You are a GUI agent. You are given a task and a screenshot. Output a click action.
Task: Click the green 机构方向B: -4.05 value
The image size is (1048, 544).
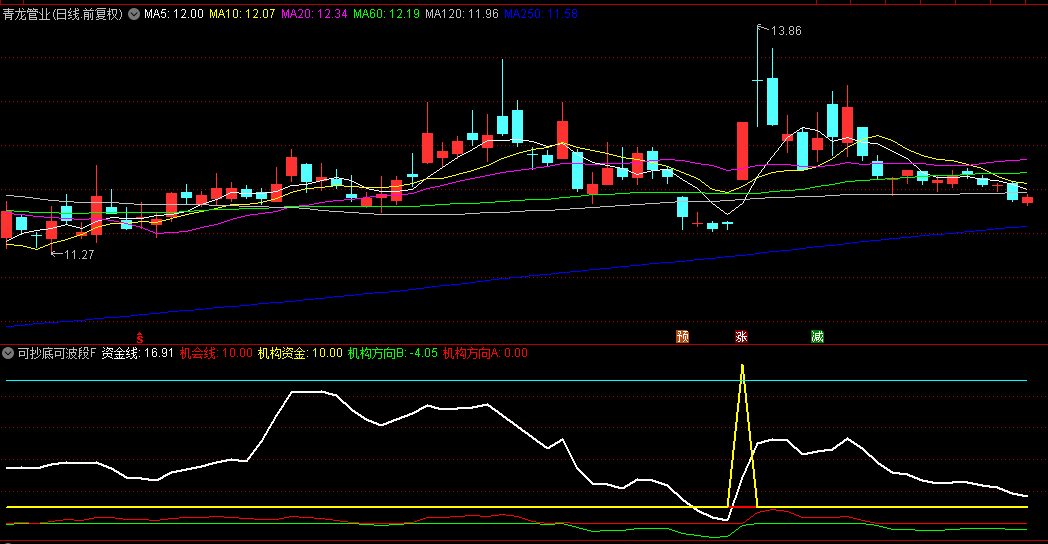click(393, 353)
